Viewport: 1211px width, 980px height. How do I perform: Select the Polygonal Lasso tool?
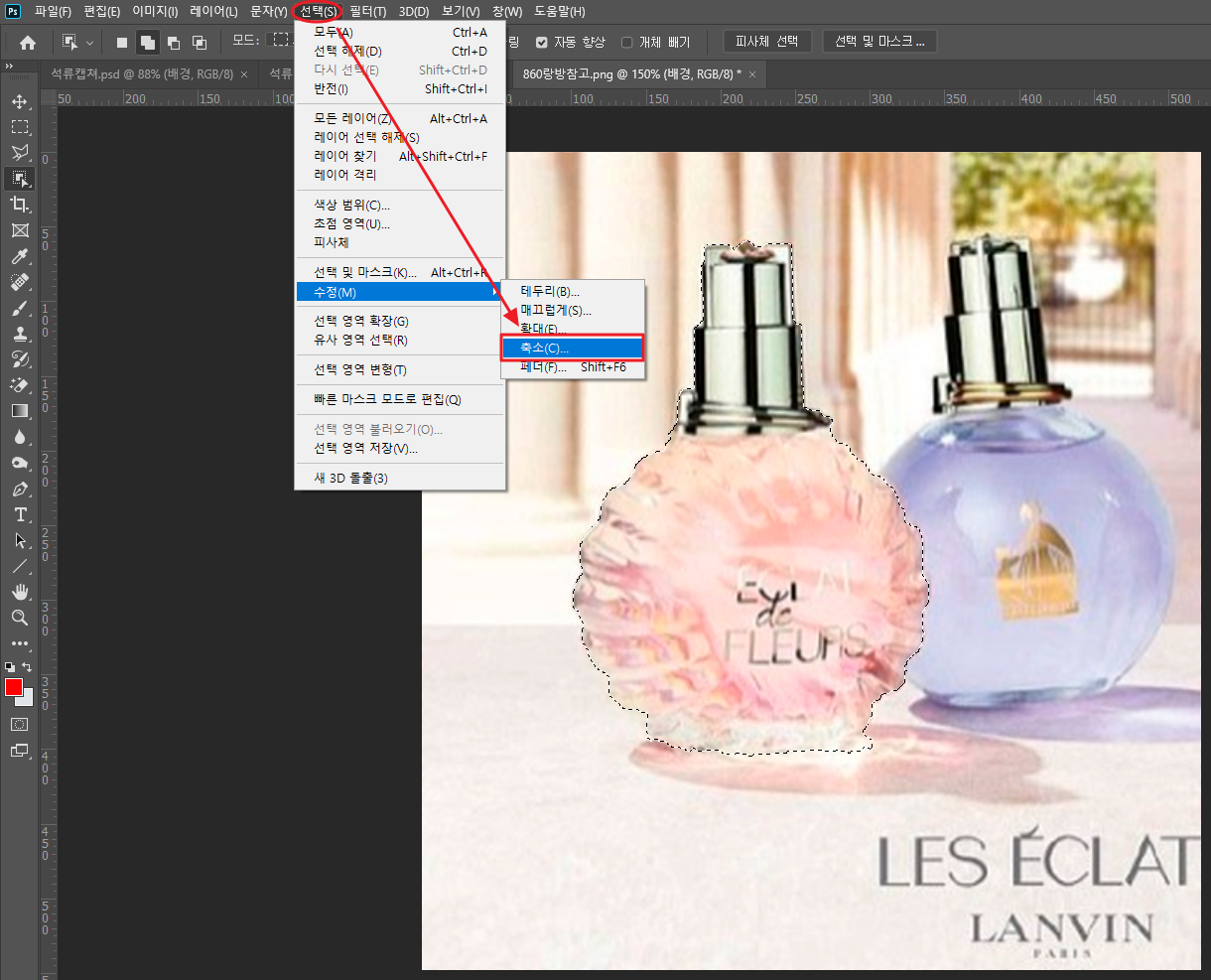[20, 153]
